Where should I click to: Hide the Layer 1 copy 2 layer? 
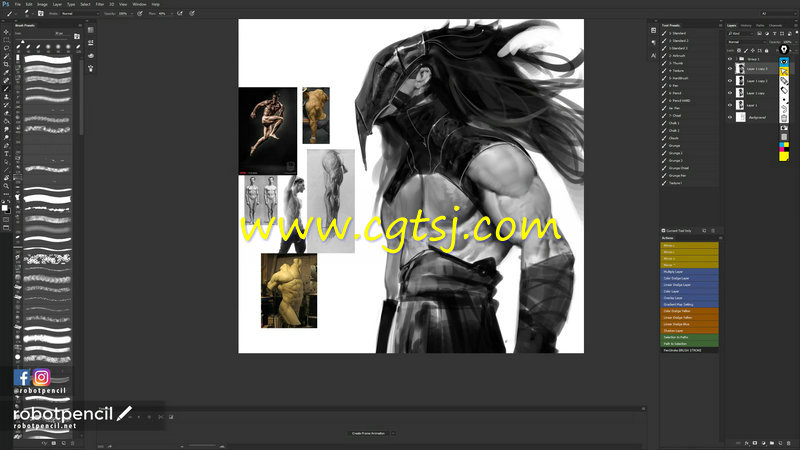730,81
